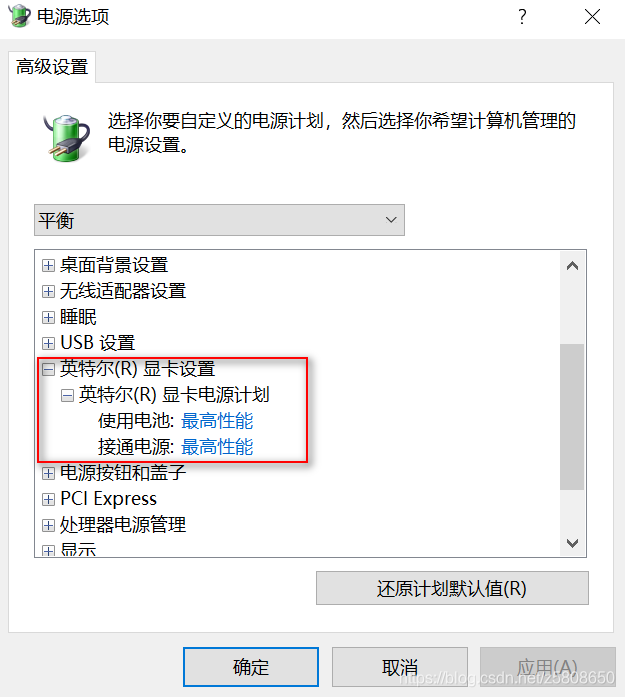Confirm with the 确定 button
Viewport: 625px width, 697px height.
click(x=251, y=667)
